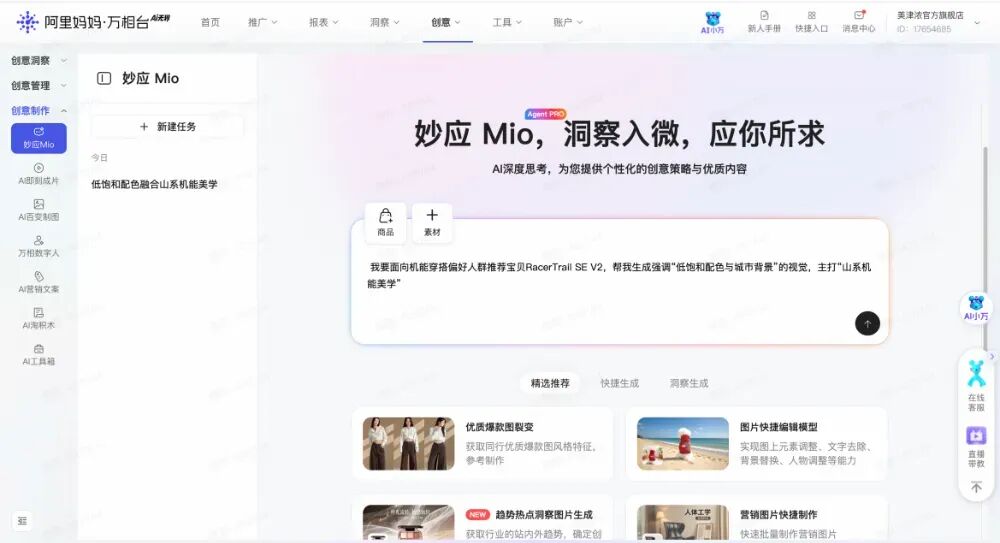
Task: Expand the 推广 dropdown menu
Action: 263,22
